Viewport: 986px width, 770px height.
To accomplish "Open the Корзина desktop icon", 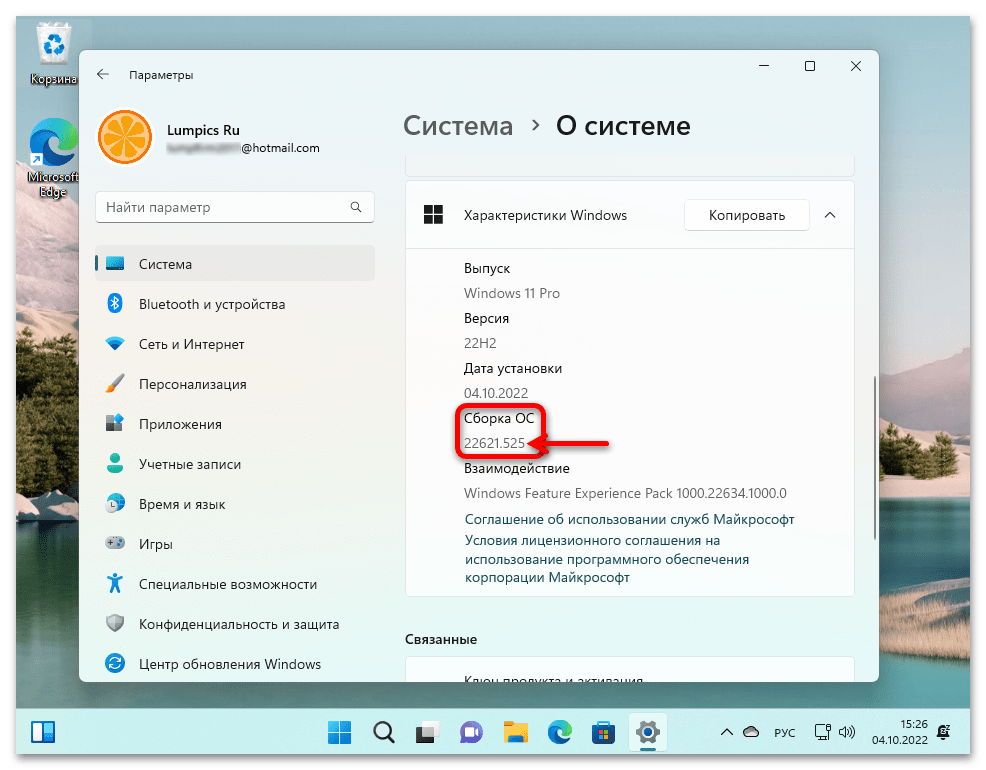I will [x=54, y=54].
